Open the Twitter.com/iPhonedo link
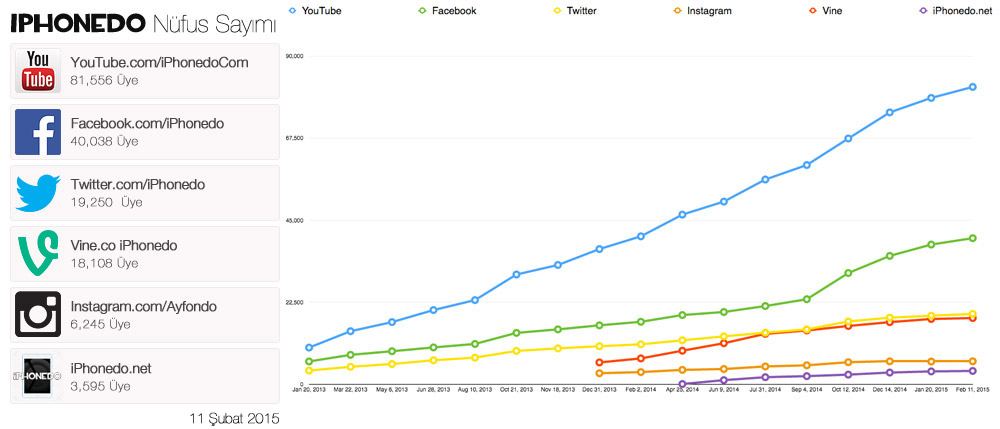 (138, 185)
